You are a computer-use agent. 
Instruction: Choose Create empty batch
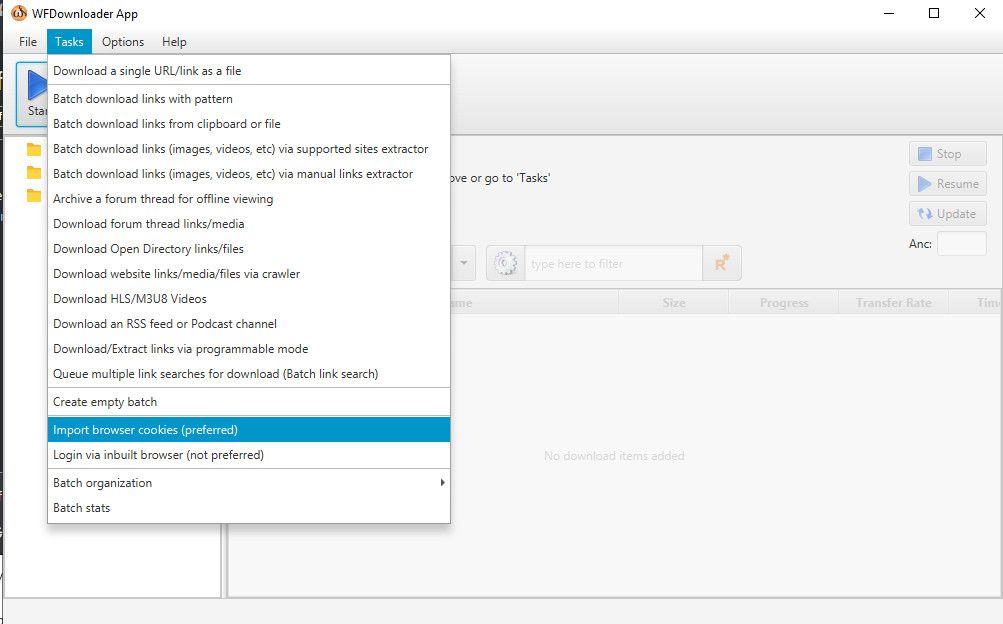pyautogui.click(x=249, y=402)
